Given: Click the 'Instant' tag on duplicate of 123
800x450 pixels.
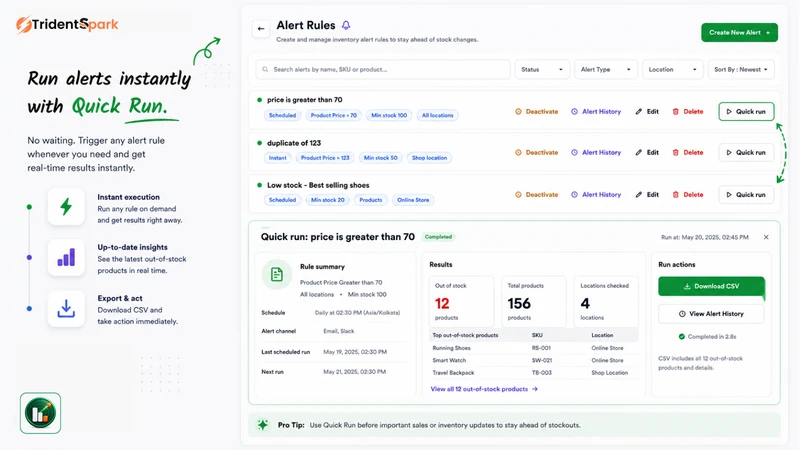Looking at the screenshot, I should [278, 158].
